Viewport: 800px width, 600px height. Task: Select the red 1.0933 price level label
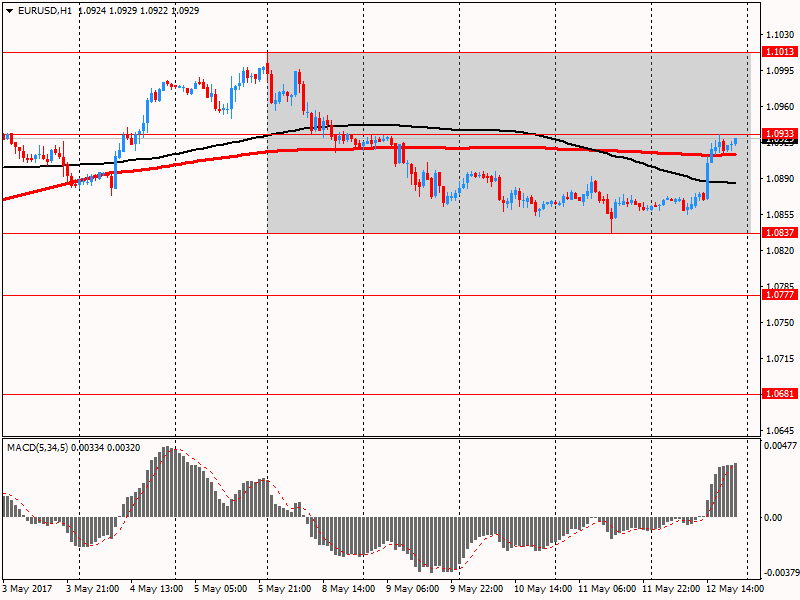coord(779,134)
